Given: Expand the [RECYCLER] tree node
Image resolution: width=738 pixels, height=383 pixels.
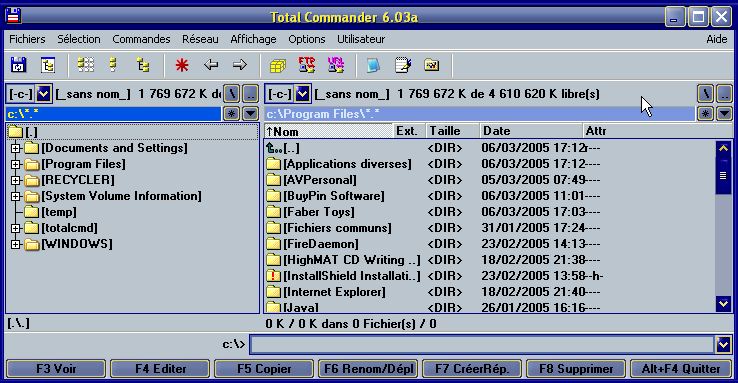Looking at the screenshot, I should (16, 181).
